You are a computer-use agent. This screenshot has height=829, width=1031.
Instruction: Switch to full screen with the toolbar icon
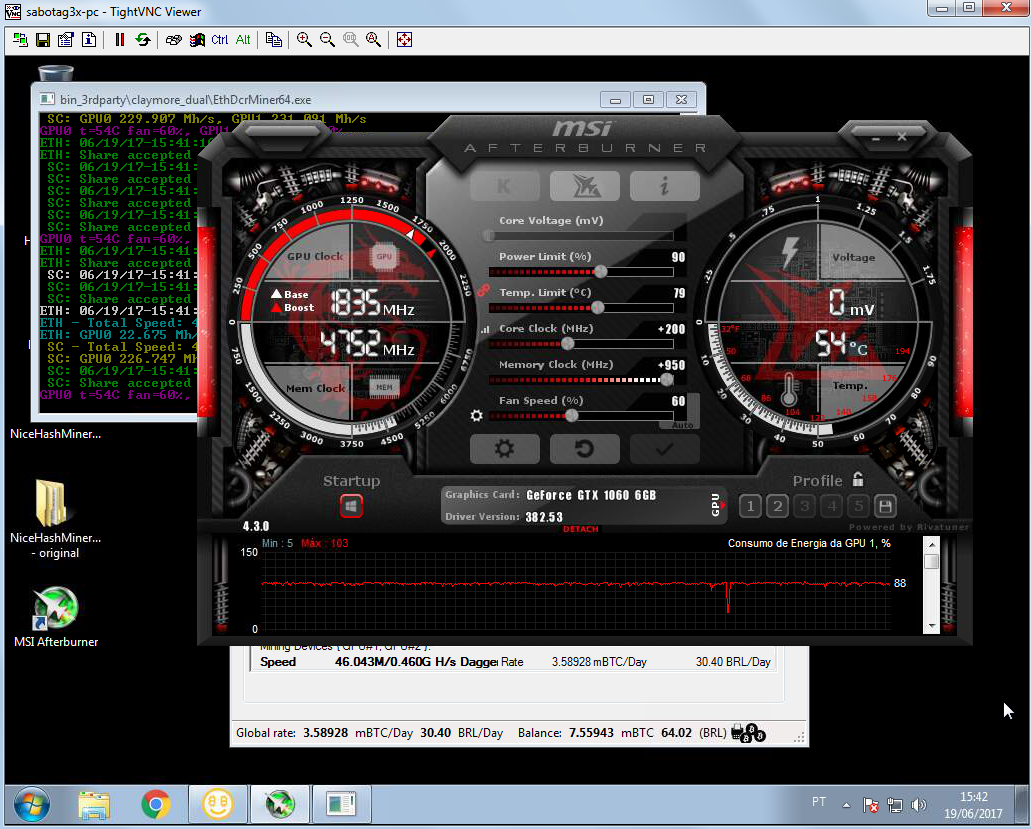(x=404, y=40)
